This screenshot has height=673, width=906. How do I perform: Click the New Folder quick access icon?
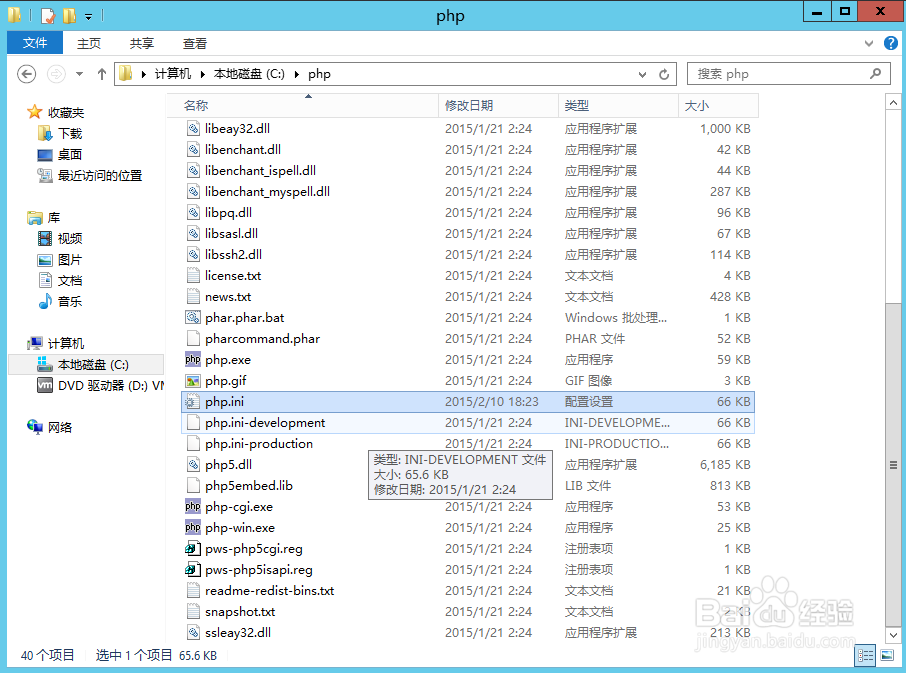click(69, 15)
